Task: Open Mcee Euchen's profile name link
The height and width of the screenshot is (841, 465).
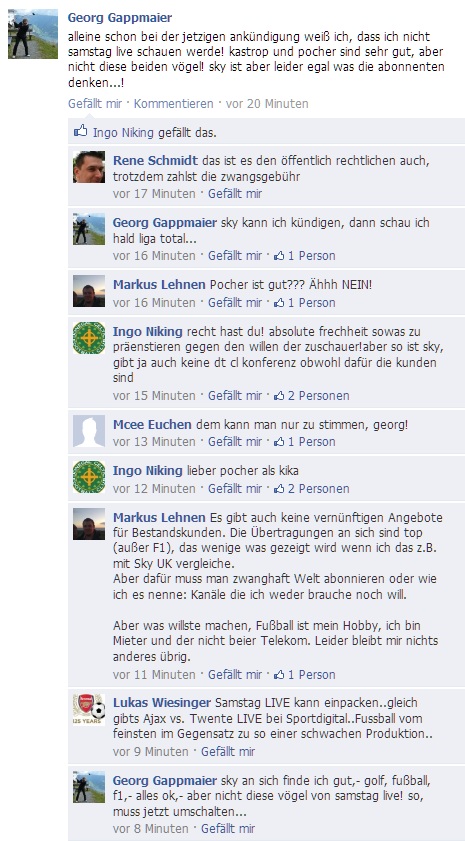Action: pos(152,425)
